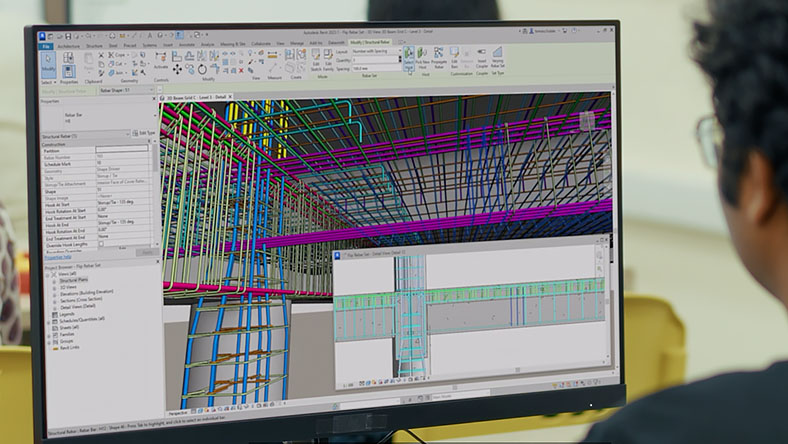This screenshot has height=444, width=788.
Task: Select Sections (Cross Section) tree item
Action: pos(81,300)
